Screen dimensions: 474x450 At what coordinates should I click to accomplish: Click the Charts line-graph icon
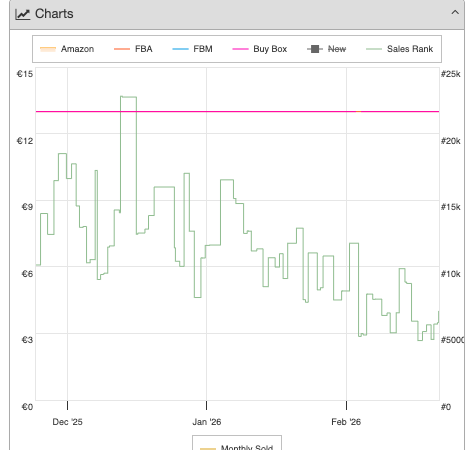coord(23,14)
